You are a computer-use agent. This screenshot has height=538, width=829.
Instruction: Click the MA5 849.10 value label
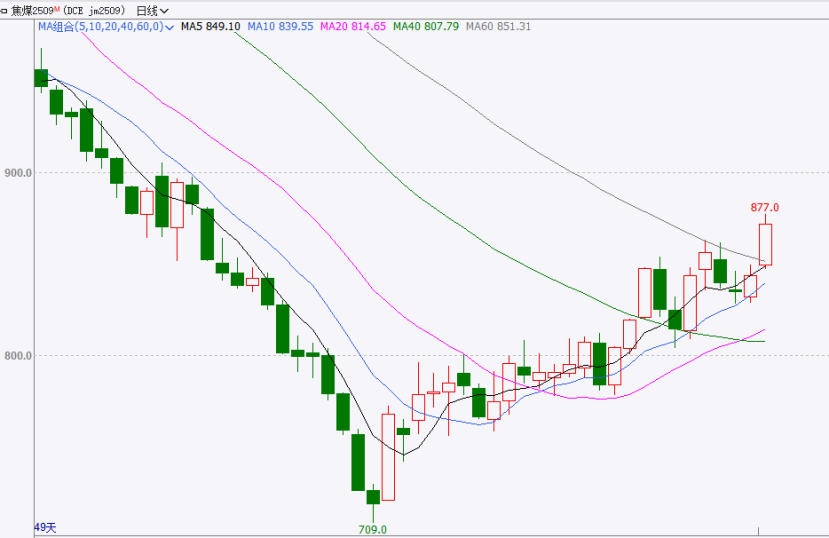click(210, 26)
